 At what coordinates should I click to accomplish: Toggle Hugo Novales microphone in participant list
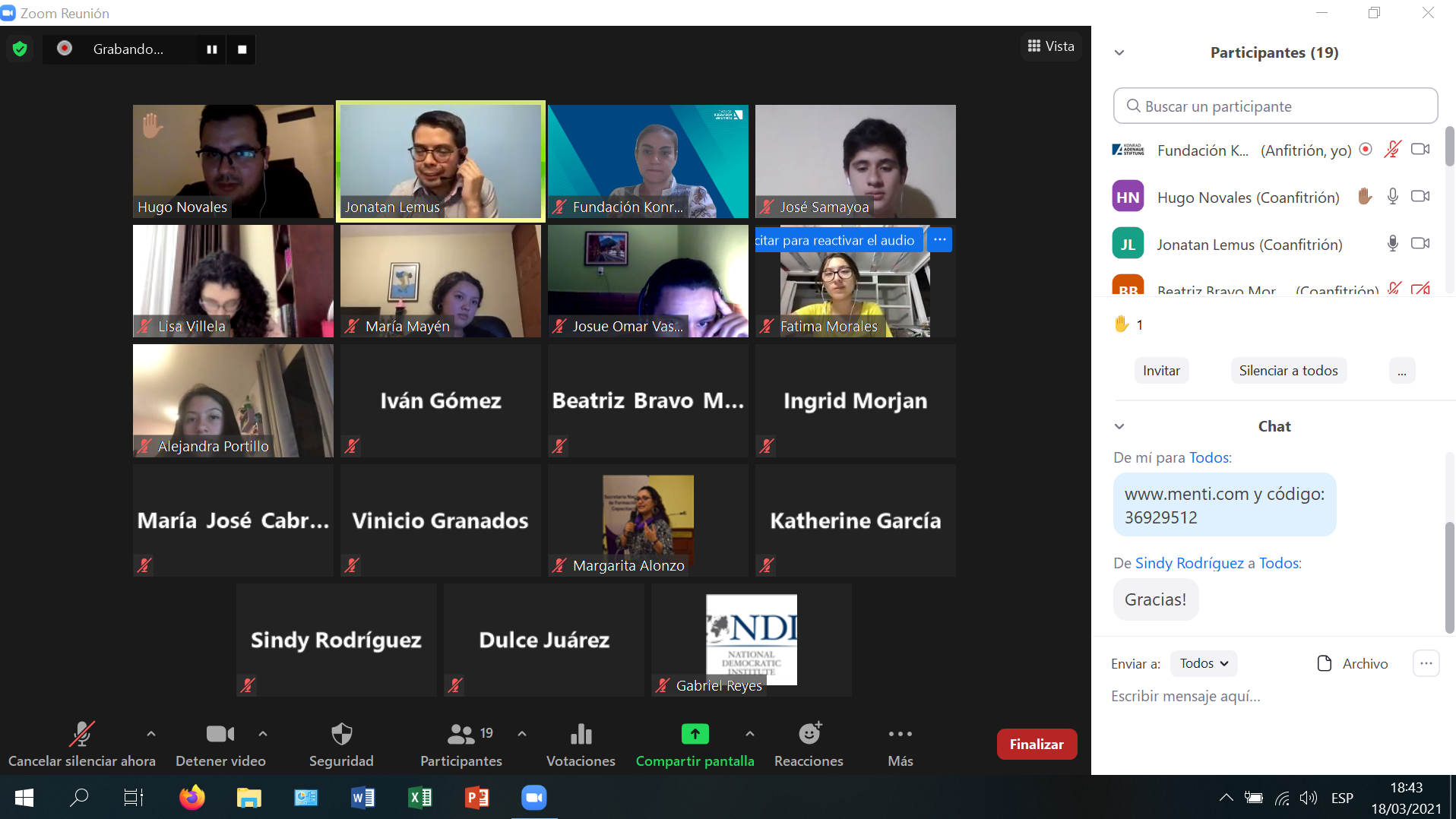tap(1392, 197)
